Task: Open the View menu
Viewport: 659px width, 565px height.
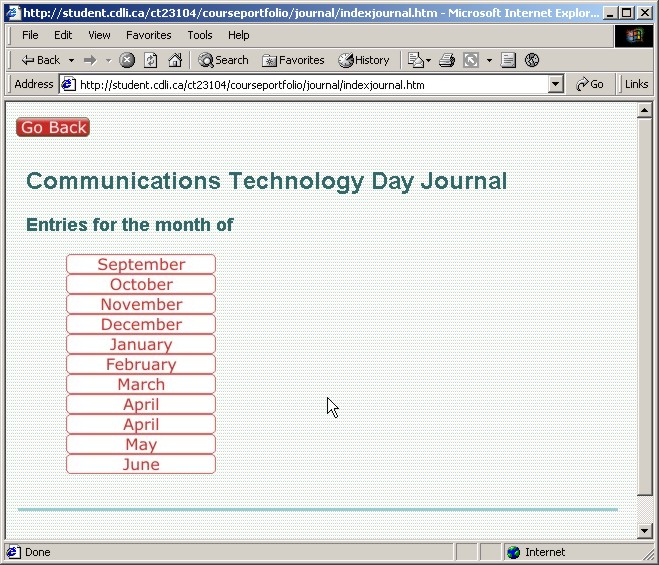Action: click(99, 35)
